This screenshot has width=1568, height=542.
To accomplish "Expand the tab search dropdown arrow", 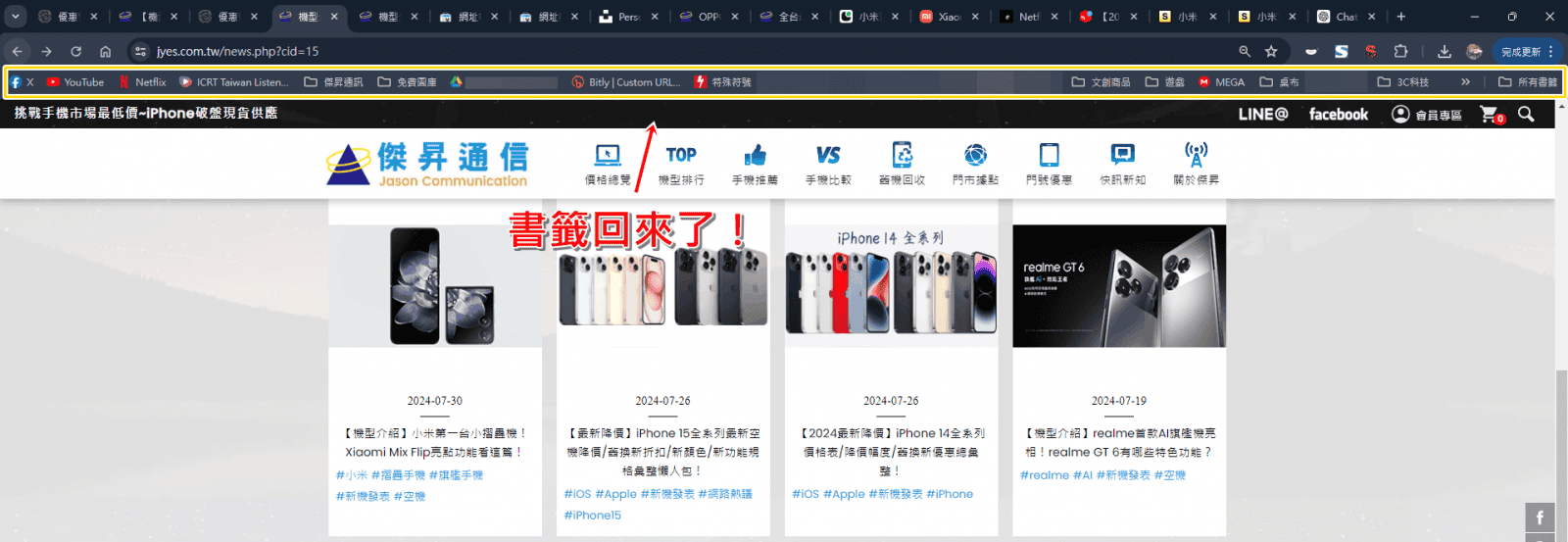I will [16, 16].
